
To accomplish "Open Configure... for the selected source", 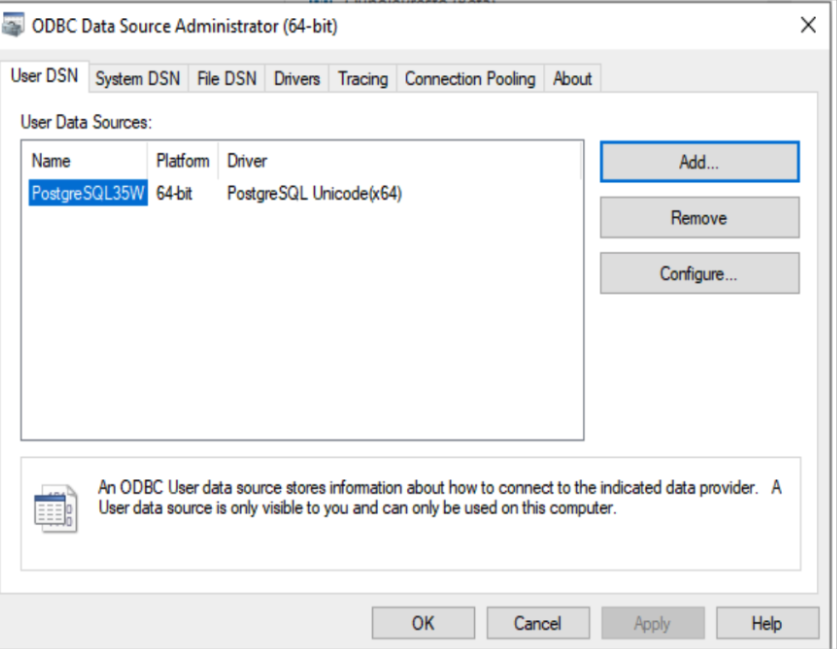I will pyautogui.click(x=699, y=273).
